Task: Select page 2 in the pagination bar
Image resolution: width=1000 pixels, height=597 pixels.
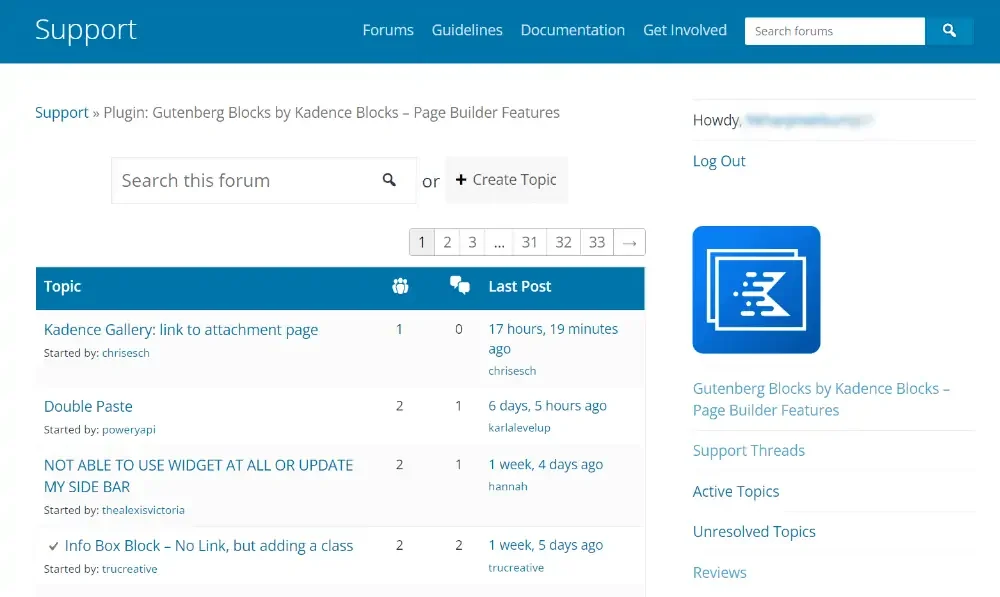Action: tap(447, 241)
